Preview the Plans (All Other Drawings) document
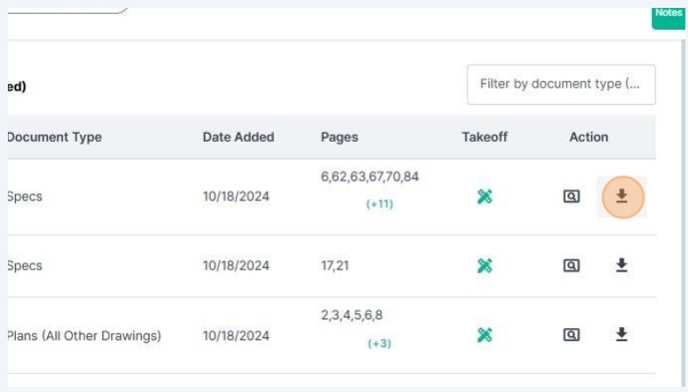The image size is (688, 392). click(571, 334)
